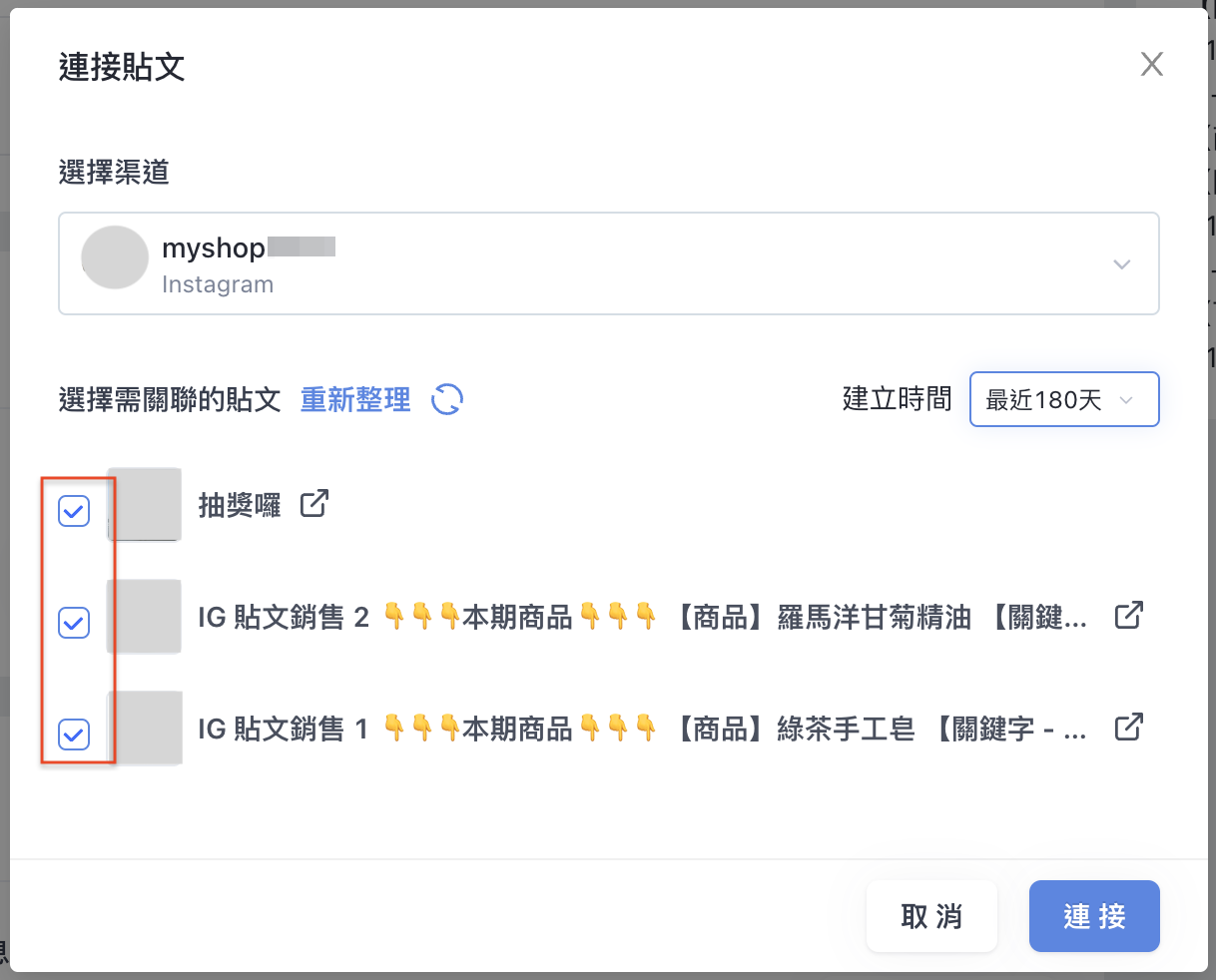Click the 重新整理 refresh link
1216x980 pixels.
coord(355,400)
